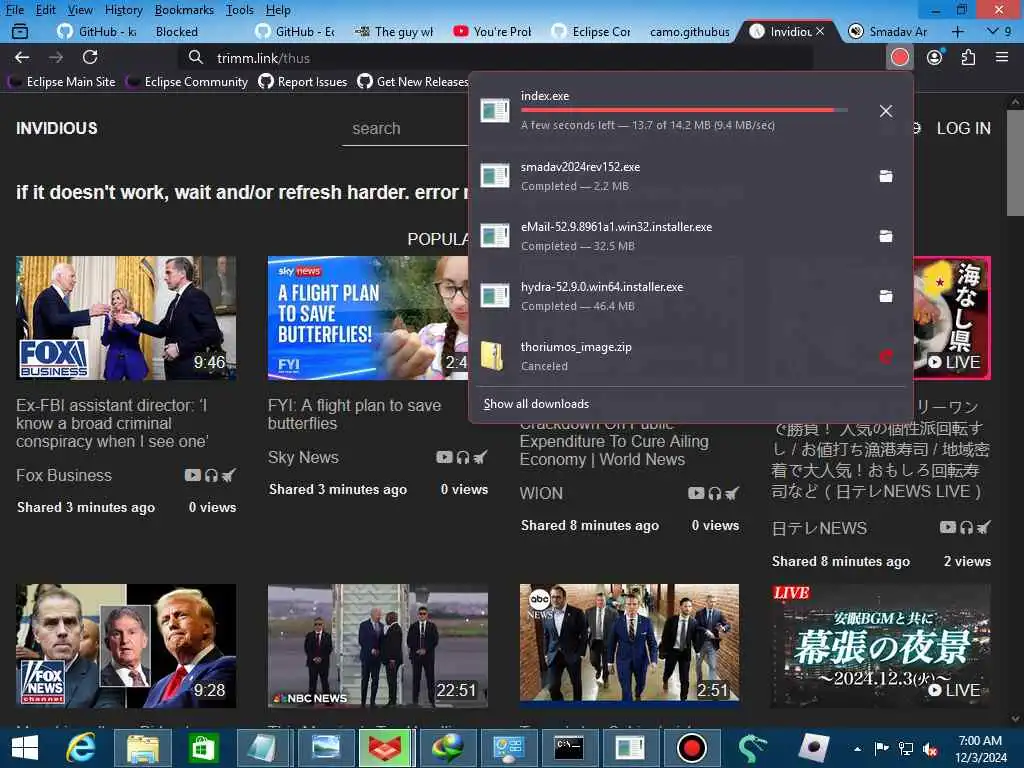Image resolution: width=1024 pixels, height=768 pixels.
Task: Open the Edit menu
Action: tap(46, 10)
